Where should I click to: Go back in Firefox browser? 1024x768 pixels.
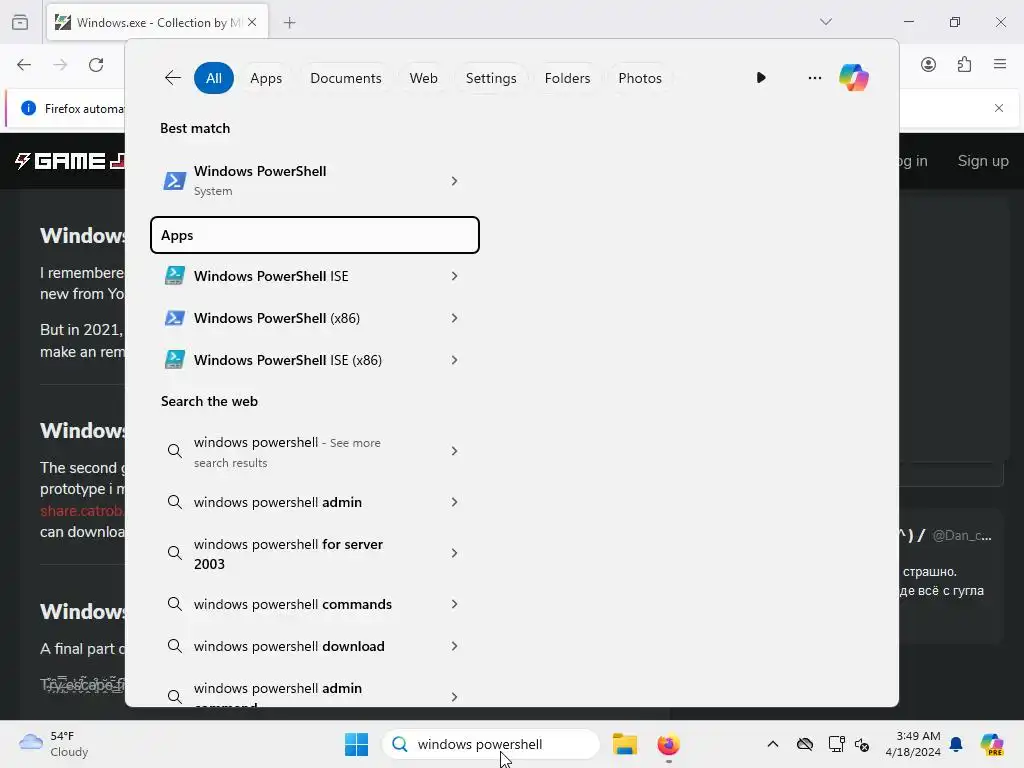tap(24, 65)
